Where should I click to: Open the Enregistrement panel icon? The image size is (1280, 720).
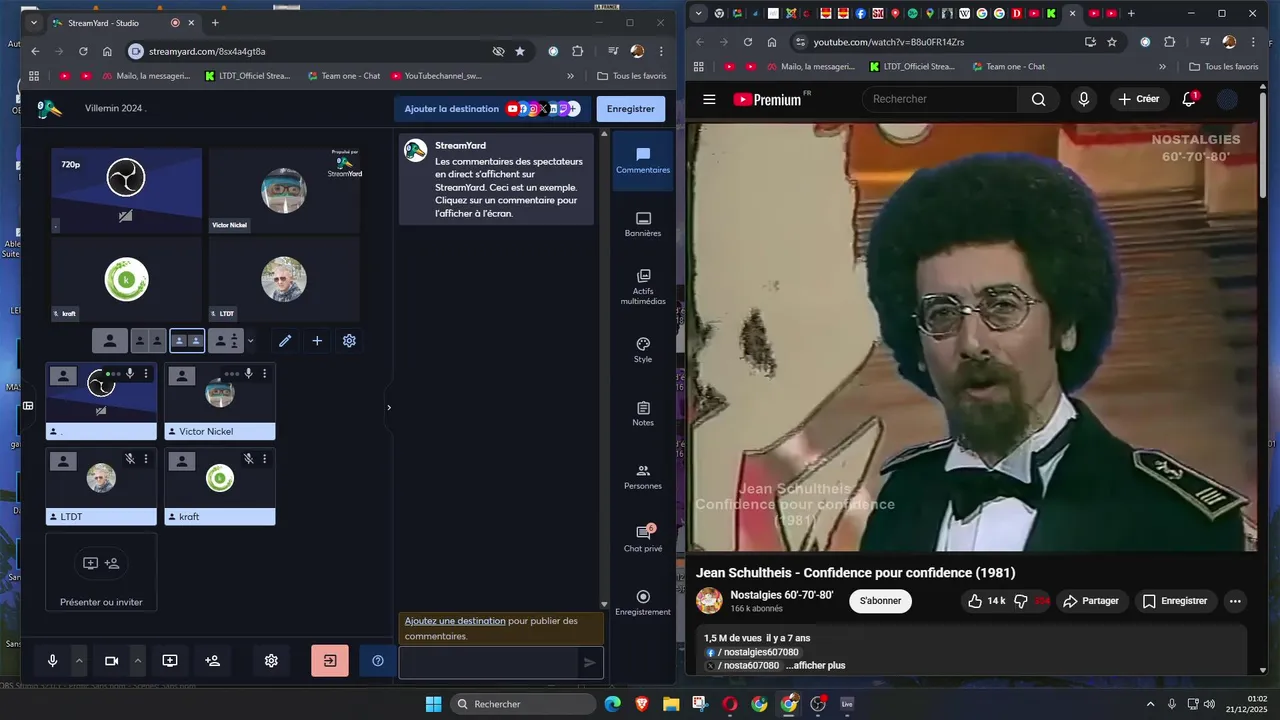click(x=643, y=603)
